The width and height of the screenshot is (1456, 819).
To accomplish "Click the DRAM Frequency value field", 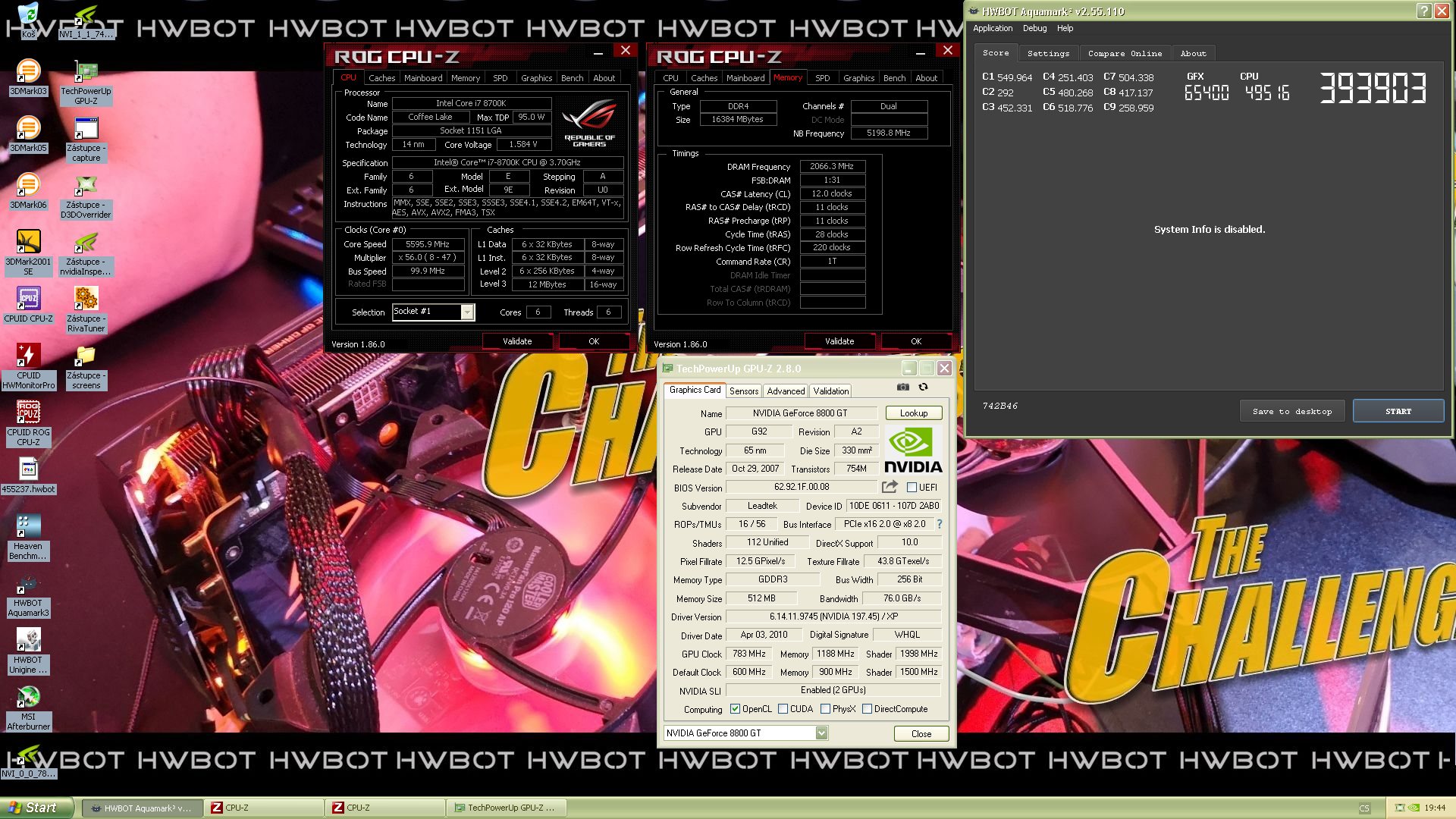I will point(832,166).
